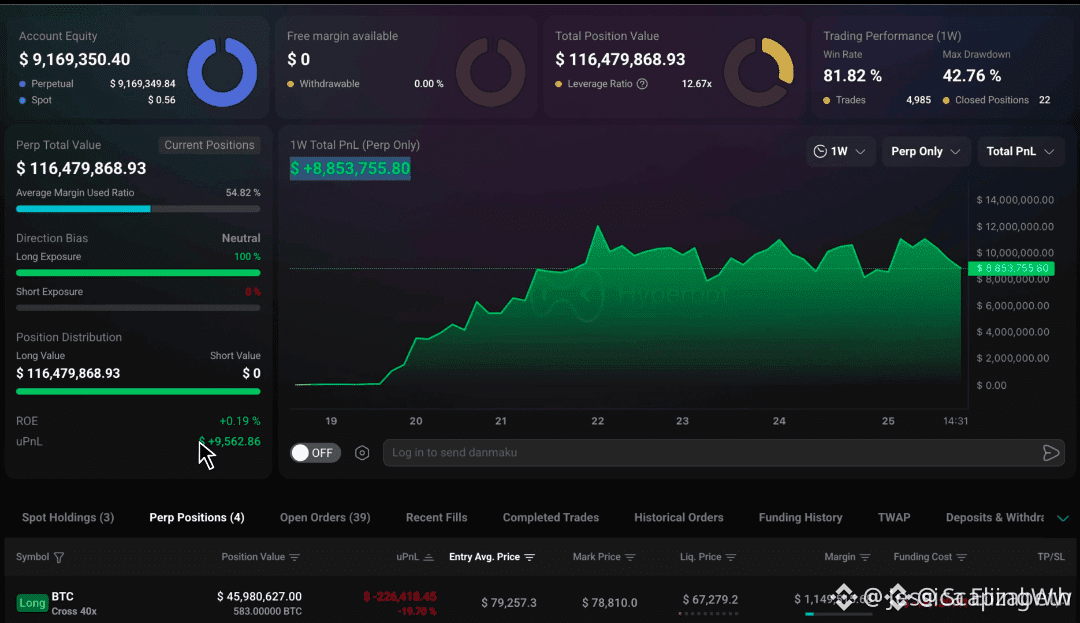The height and width of the screenshot is (623, 1080).
Task: Click the Current Positions button
Action: 209,145
